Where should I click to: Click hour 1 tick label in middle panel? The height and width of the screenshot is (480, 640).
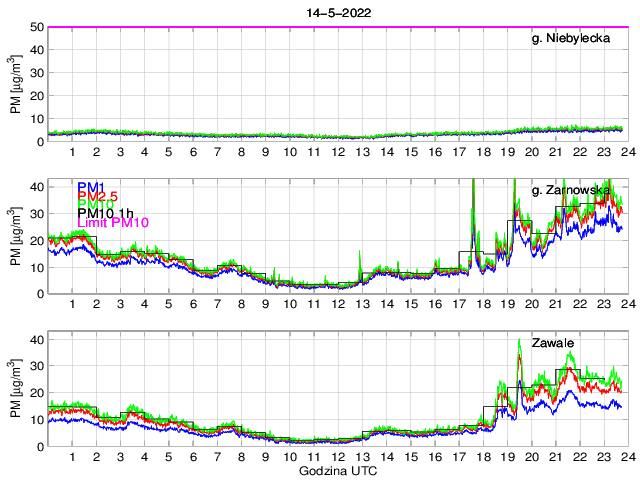(x=73, y=304)
